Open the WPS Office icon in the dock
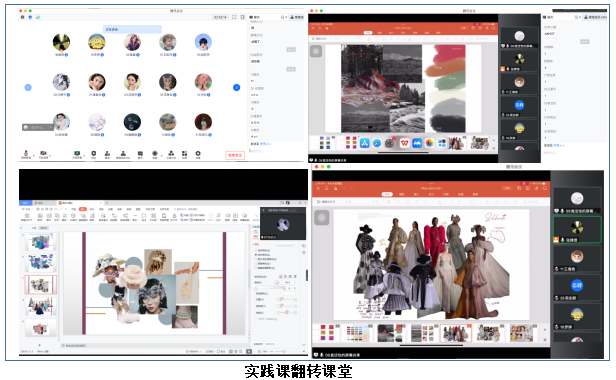The image size is (616, 380). pos(404,143)
